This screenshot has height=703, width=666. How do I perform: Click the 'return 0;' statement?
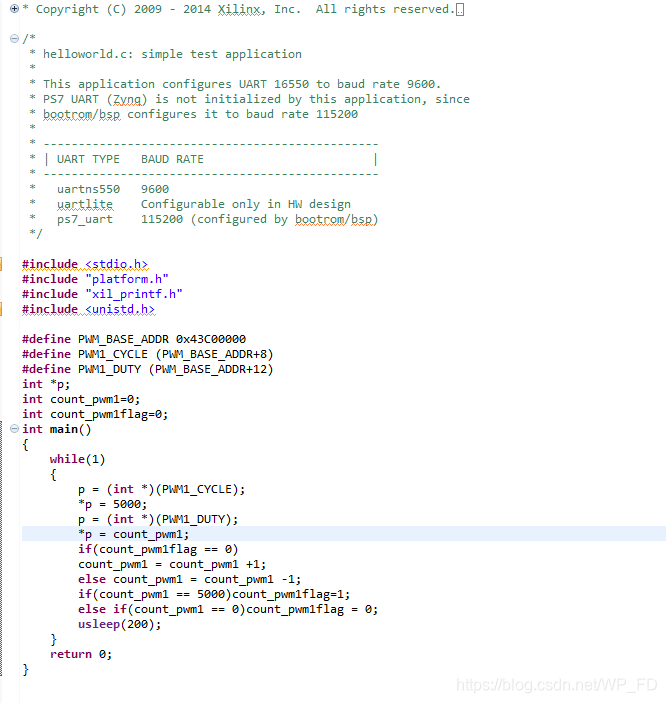tap(81, 654)
